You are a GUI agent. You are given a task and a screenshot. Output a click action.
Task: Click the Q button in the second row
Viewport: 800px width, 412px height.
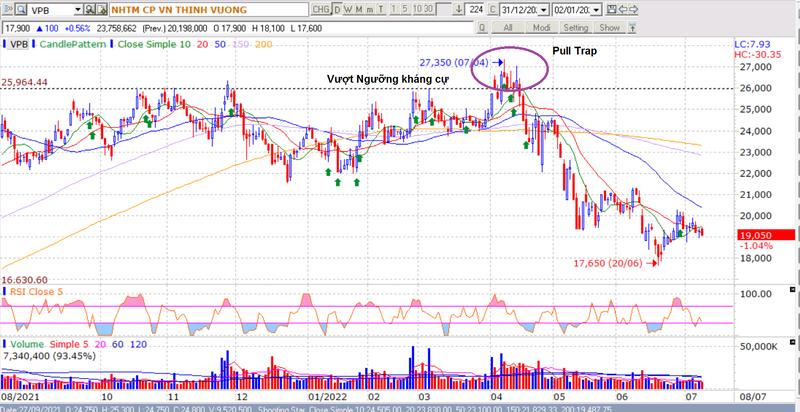pos(482,28)
